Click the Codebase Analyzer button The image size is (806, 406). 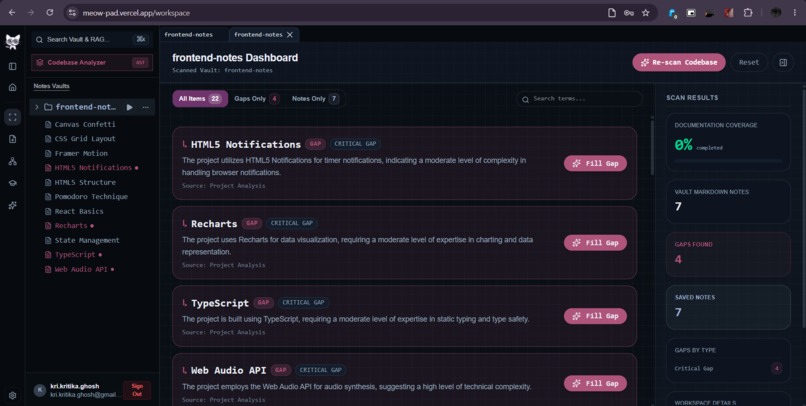click(92, 62)
